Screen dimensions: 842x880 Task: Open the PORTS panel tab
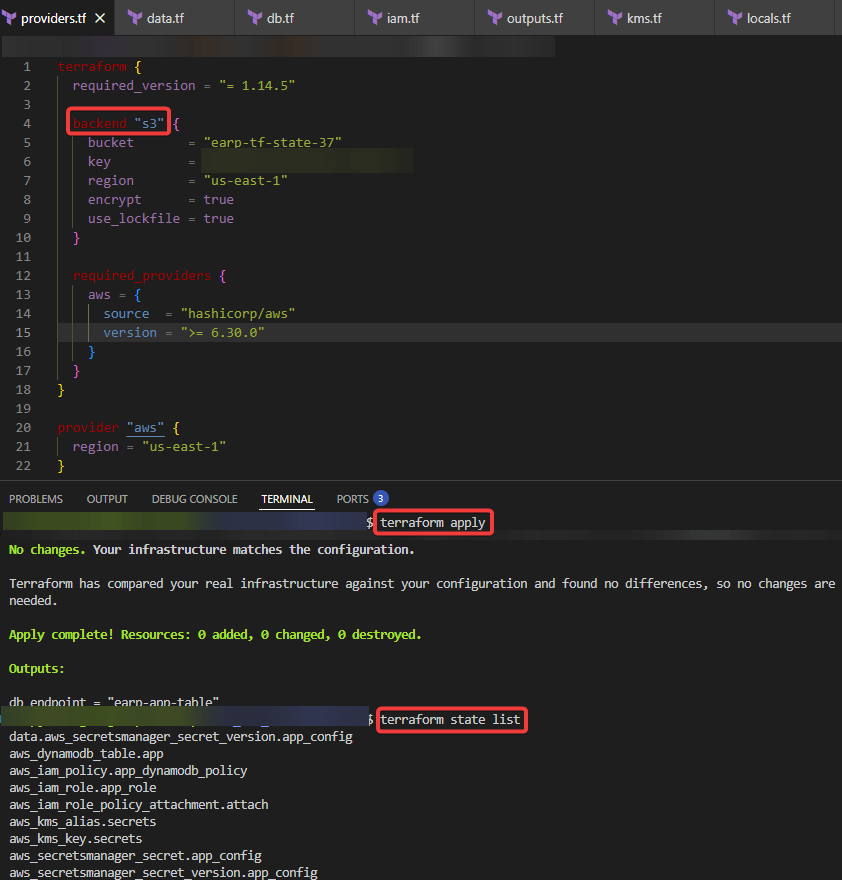click(x=352, y=499)
